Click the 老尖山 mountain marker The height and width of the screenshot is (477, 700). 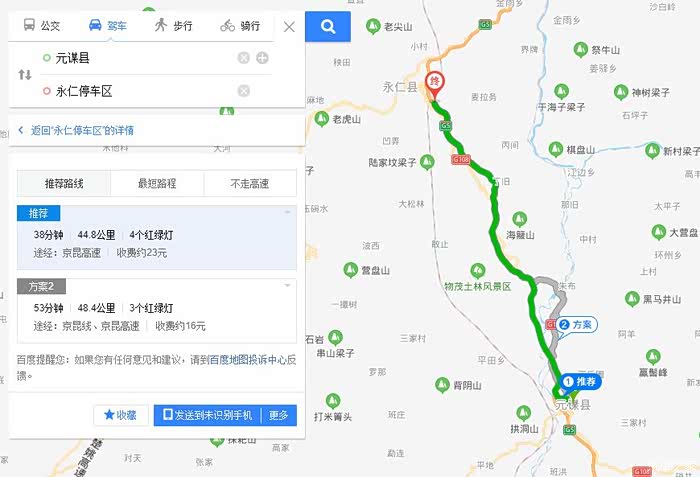(x=373, y=26)
